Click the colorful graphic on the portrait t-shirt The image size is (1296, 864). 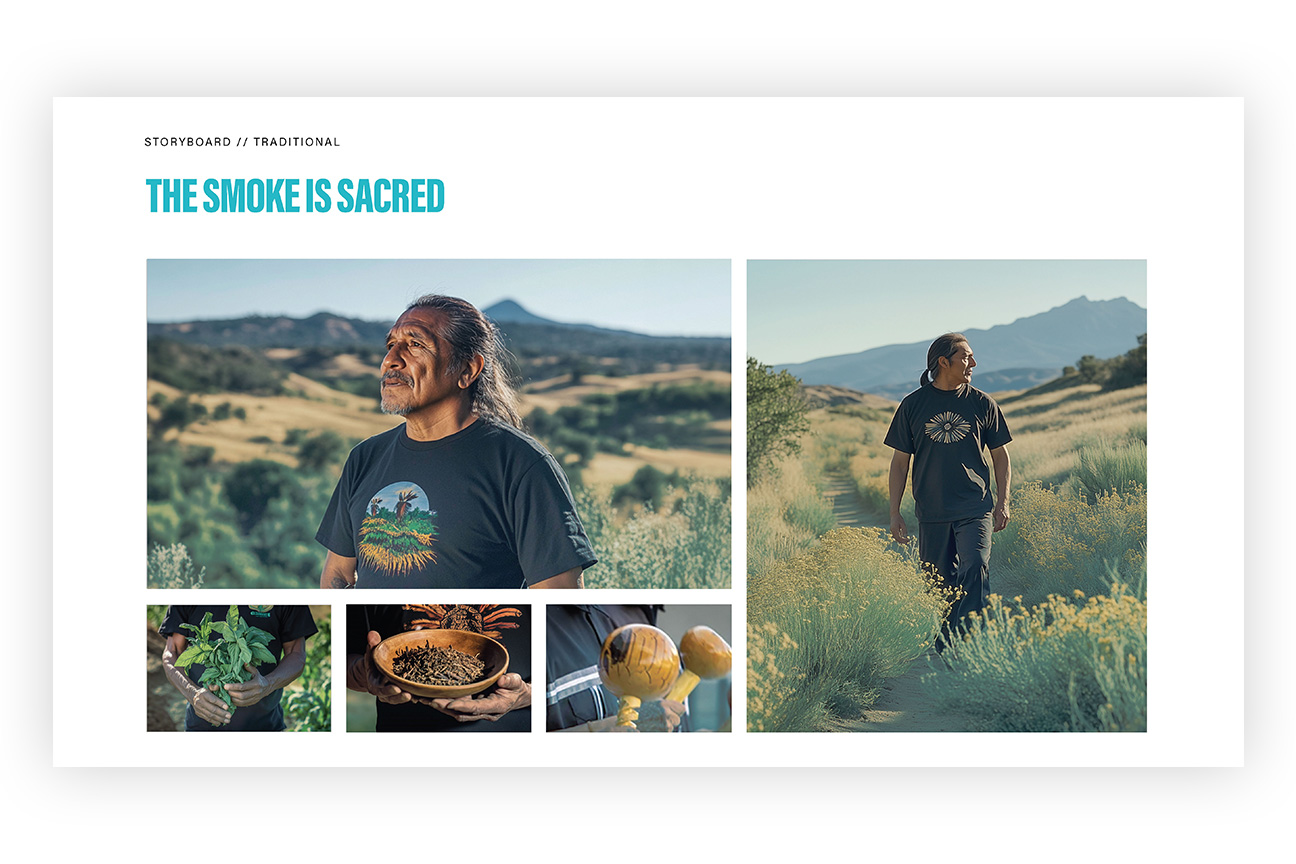(x=398, y=527)
